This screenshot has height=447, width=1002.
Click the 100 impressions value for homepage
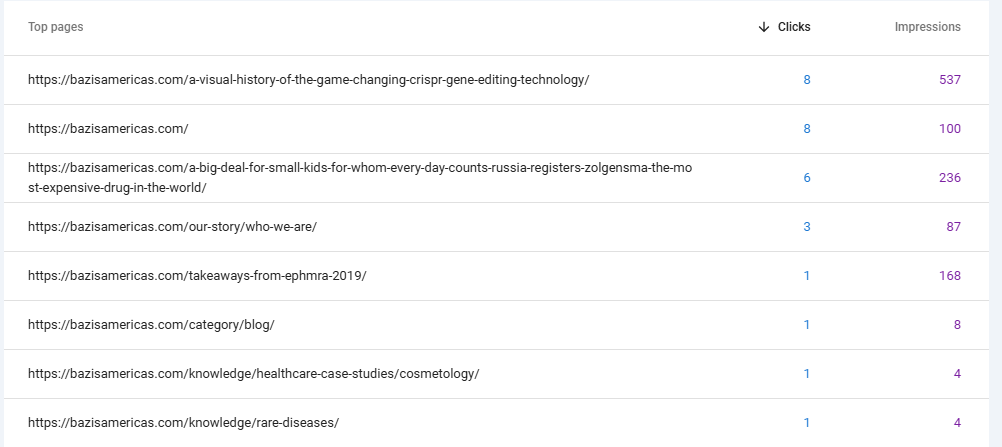point(949,128)
